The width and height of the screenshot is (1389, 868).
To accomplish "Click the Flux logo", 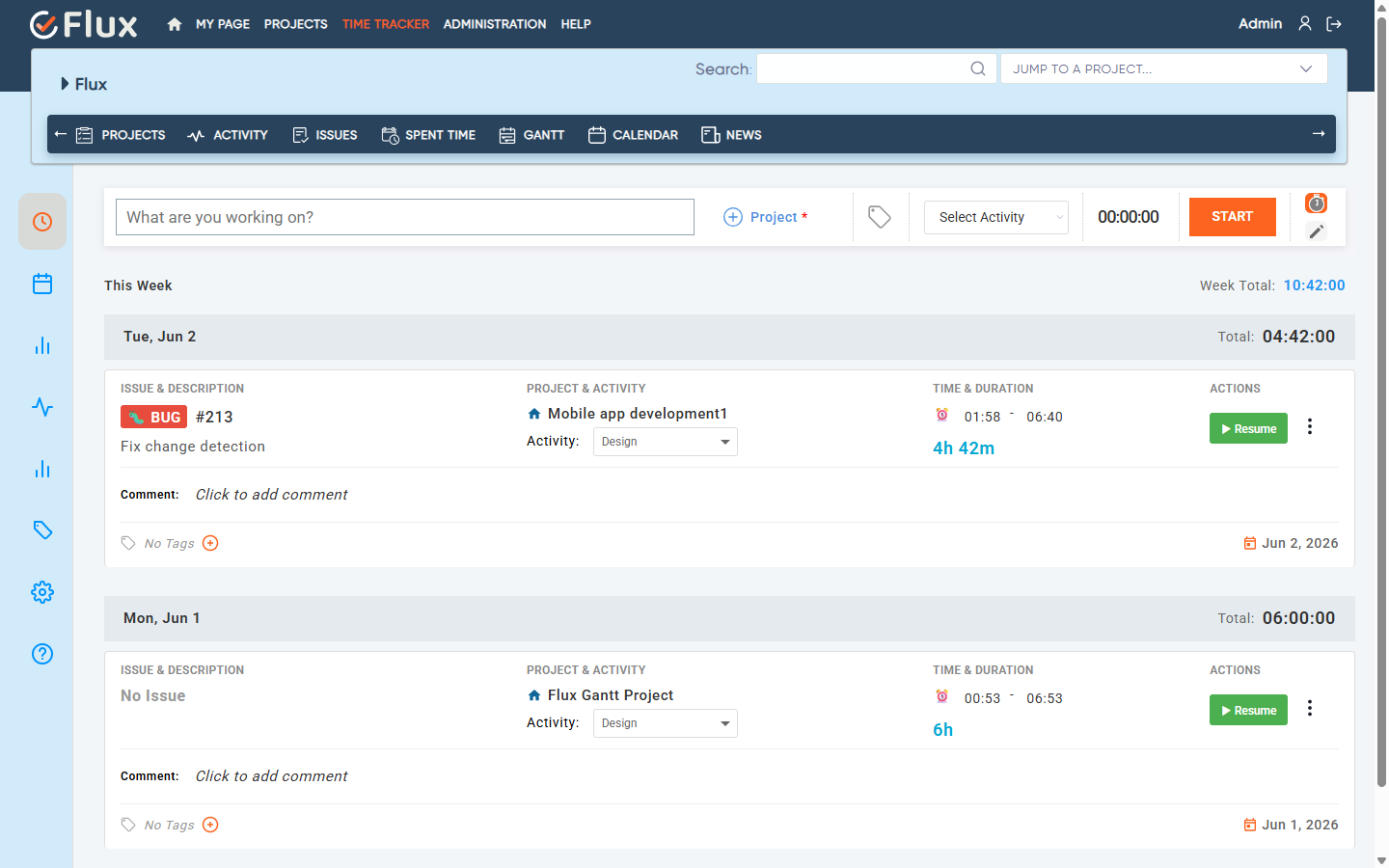I will (x=84, y=24).
